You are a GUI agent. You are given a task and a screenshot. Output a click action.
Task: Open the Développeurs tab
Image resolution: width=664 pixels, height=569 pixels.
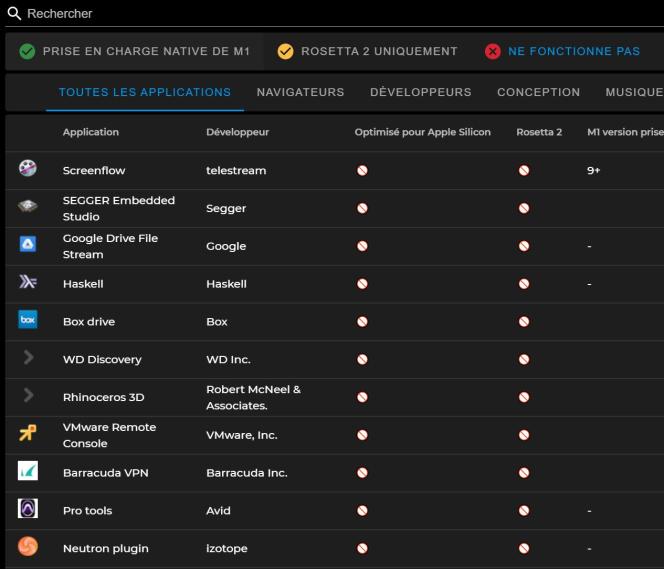420,92
